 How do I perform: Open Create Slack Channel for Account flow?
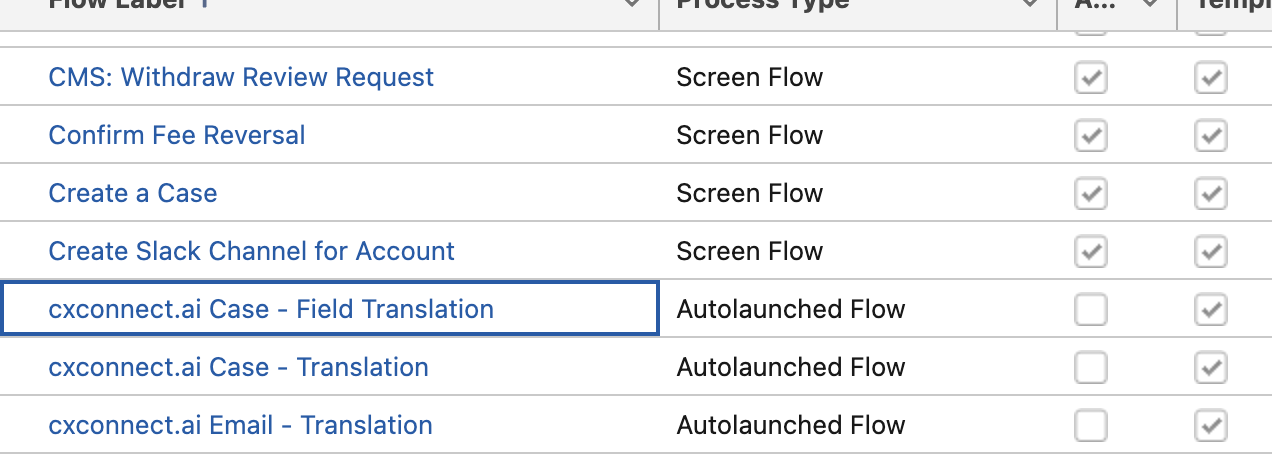pyautogui.click(x=251, y=252)
